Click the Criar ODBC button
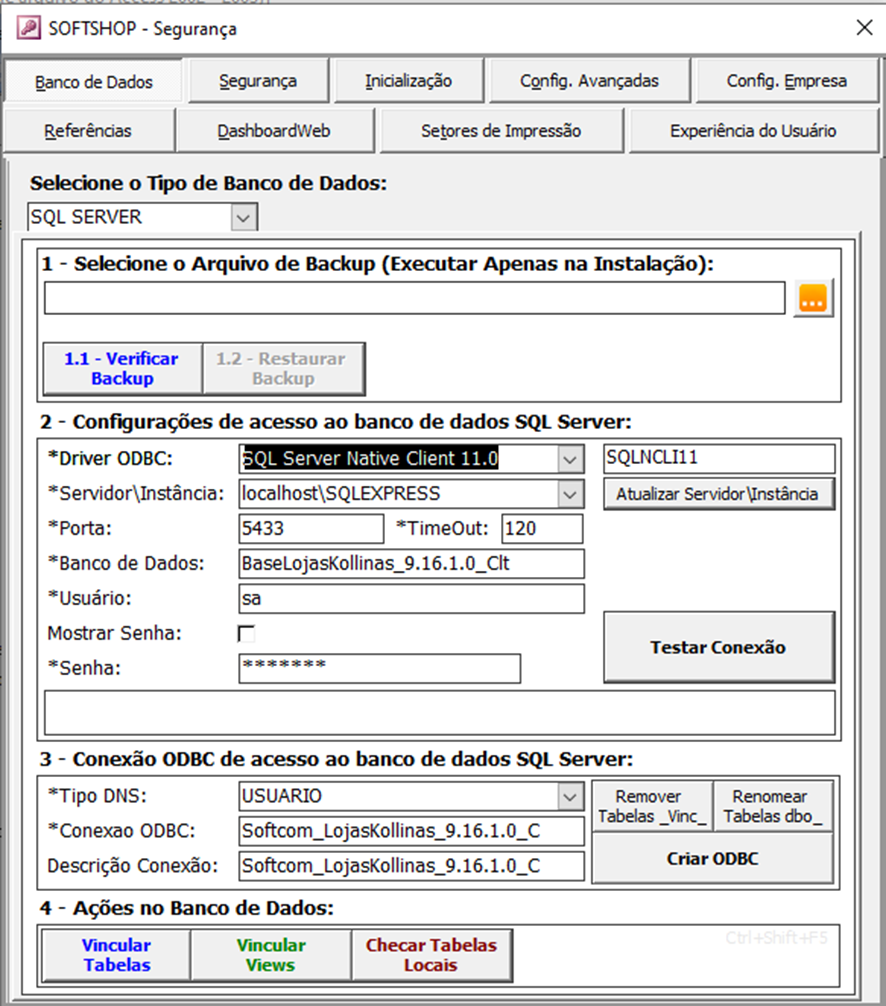 point(712,859)
